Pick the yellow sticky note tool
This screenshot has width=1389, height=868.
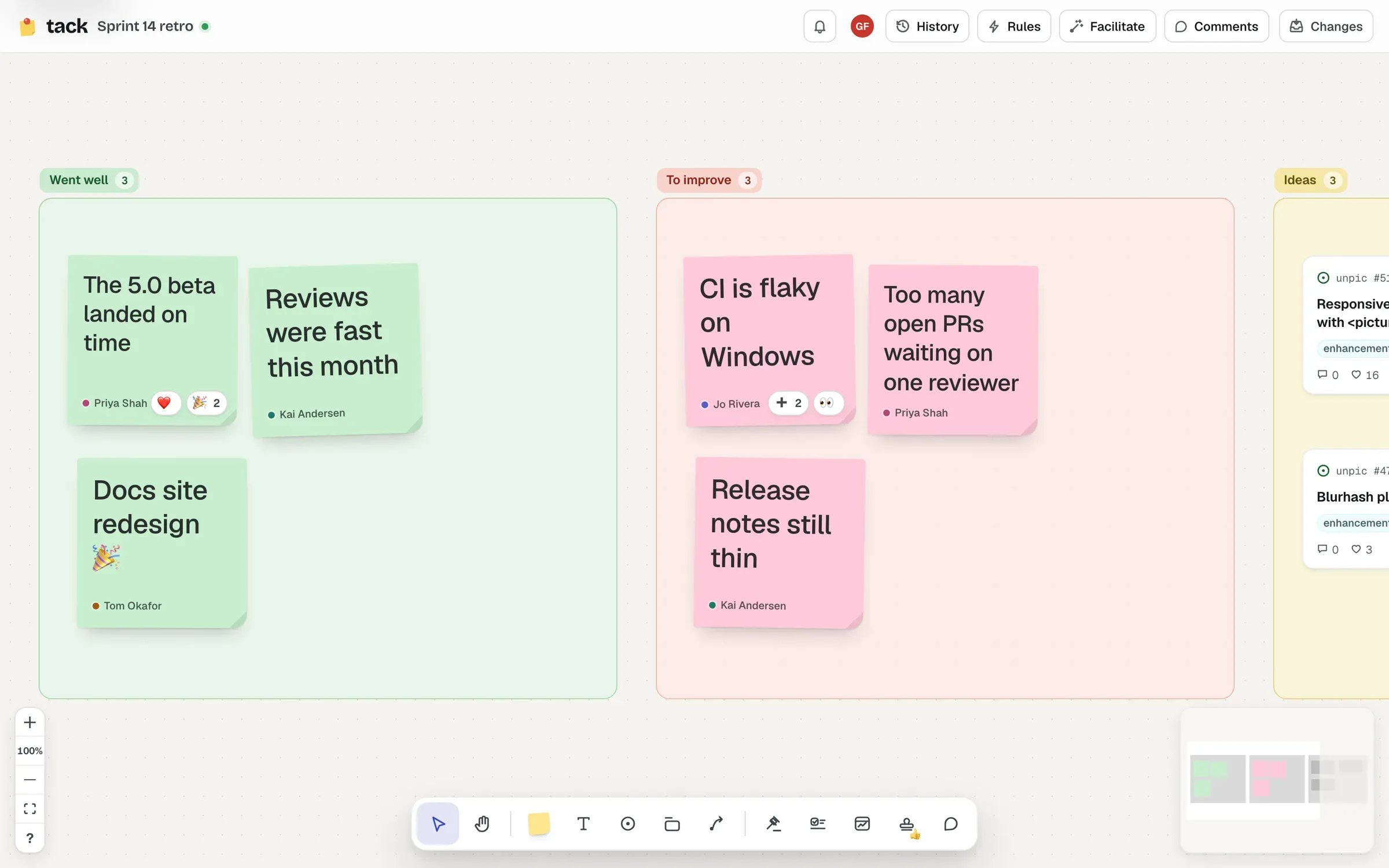pos(539,823)
